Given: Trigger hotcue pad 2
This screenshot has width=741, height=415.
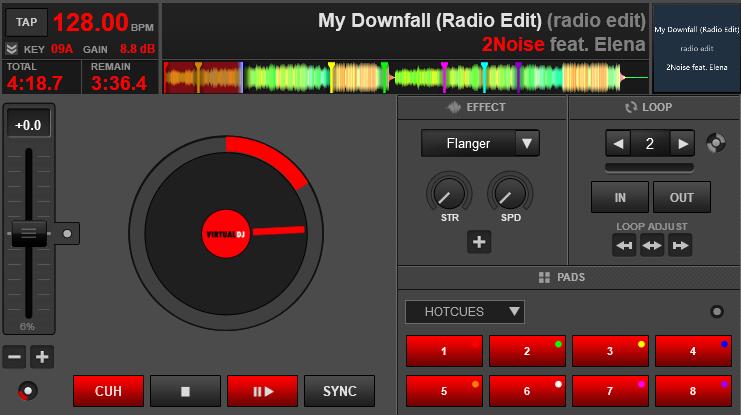Looking at the screenshot, I should [x=527, y=351].
